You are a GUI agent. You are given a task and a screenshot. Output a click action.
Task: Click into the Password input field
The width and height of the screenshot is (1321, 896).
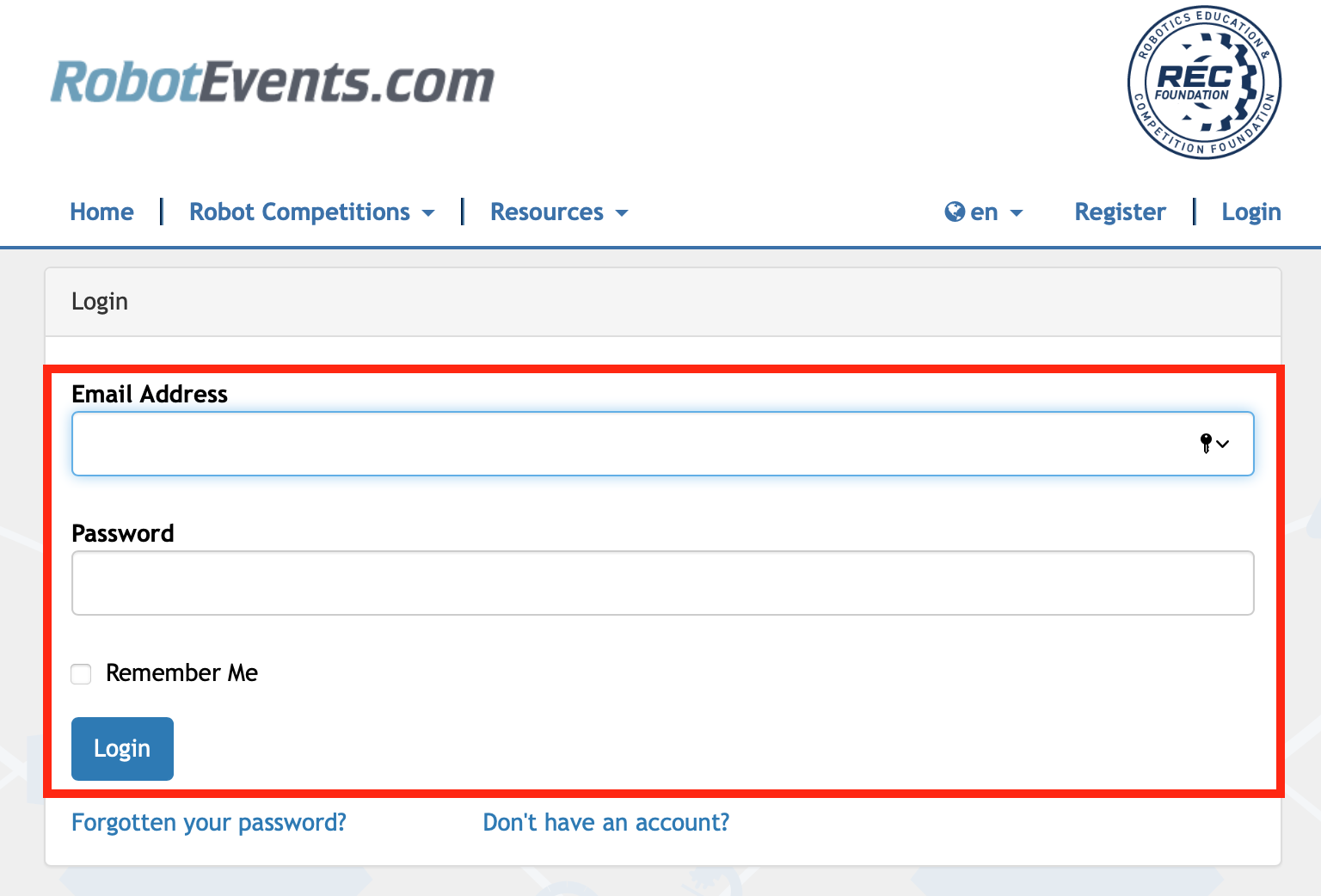(662, 583)
